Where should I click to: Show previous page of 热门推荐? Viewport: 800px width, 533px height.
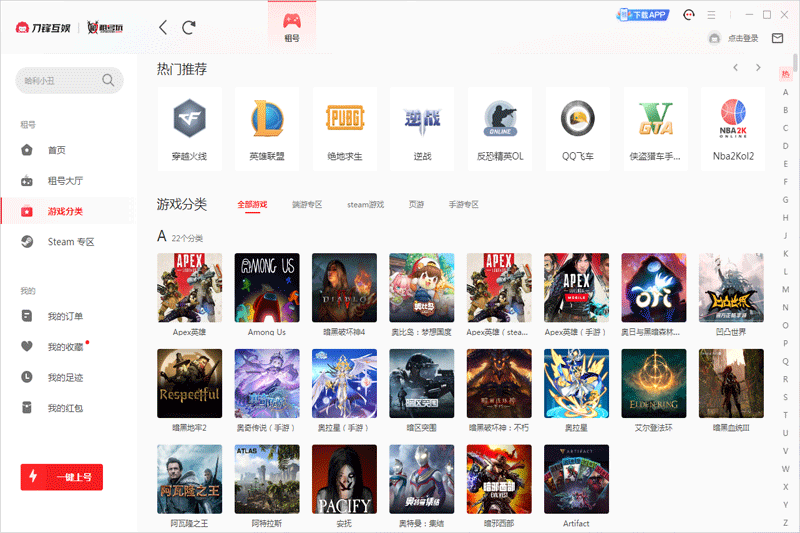pos(736,68)
